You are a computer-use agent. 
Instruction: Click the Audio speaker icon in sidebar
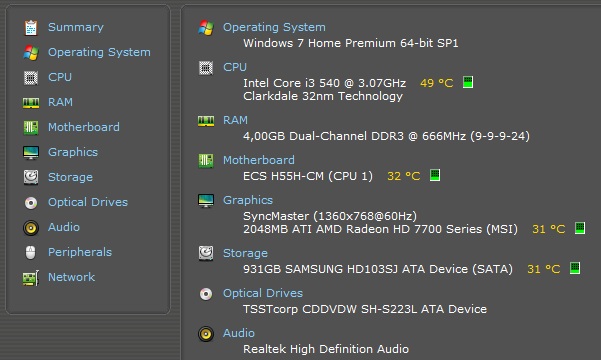click(x=31, y=228)
